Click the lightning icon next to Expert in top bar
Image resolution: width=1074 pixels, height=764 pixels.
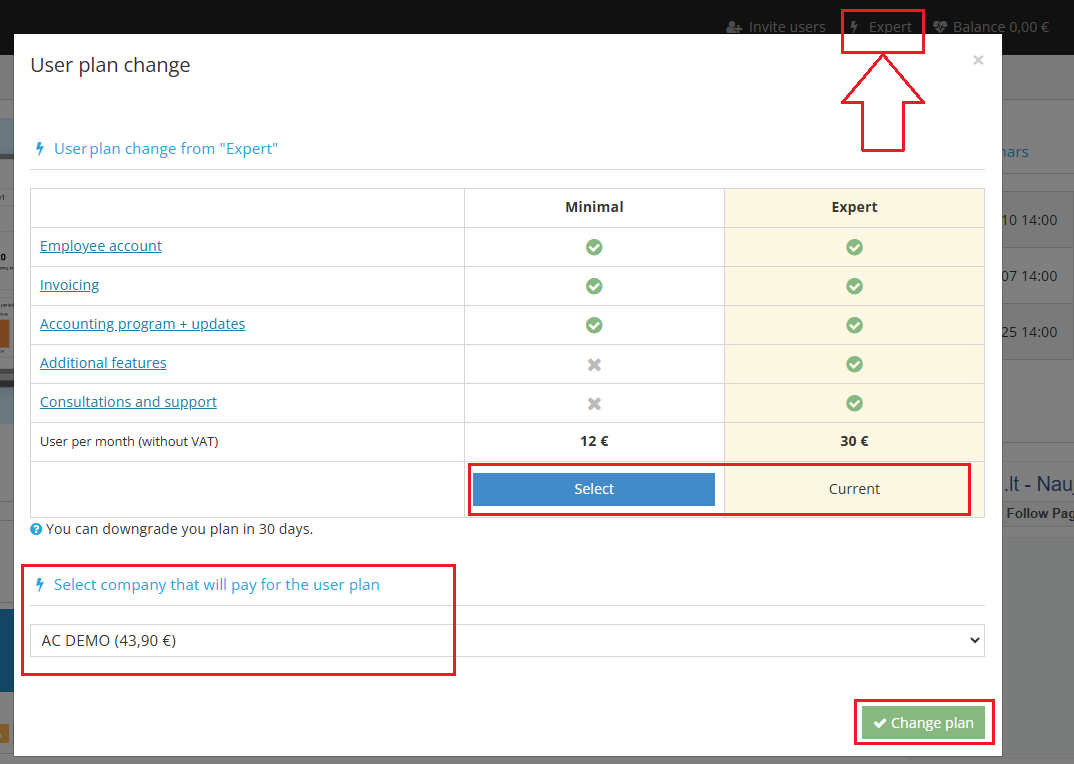(x=855, y=26)
